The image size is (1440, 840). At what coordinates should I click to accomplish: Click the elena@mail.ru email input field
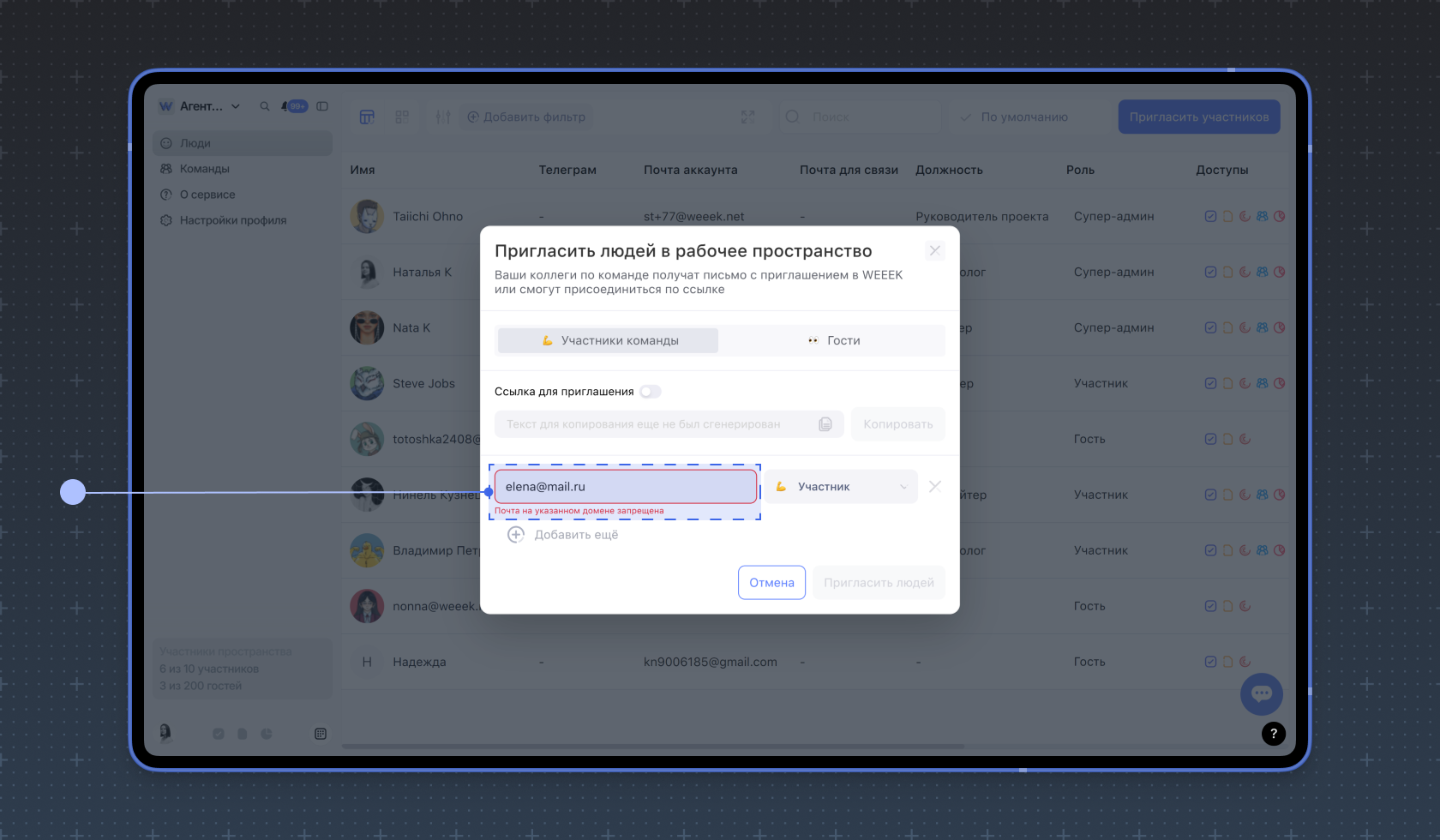[x=626, y=487]
